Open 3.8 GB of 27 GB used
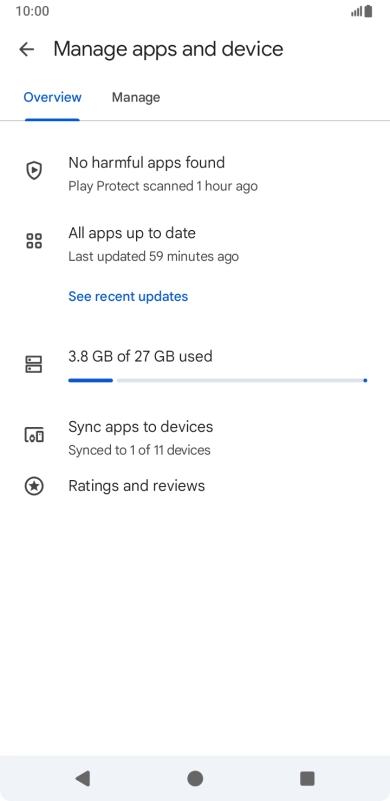This screenshot has width=390, height=801. click(141, 356)
